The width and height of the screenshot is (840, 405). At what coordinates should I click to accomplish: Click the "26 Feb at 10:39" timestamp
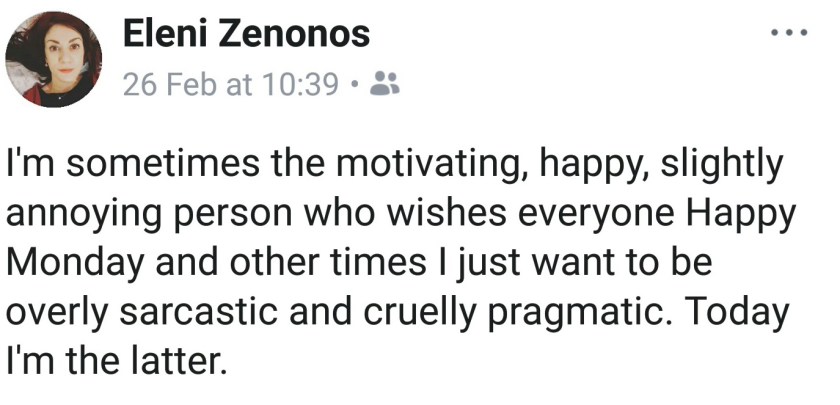tap(231, 86)
